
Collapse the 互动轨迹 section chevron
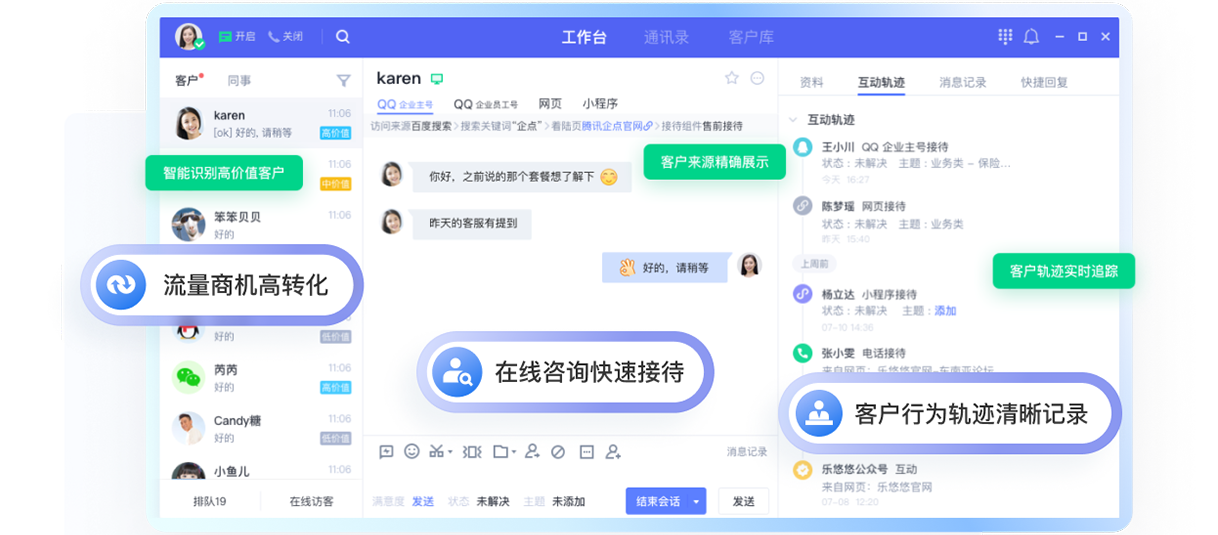pos(793,120)
